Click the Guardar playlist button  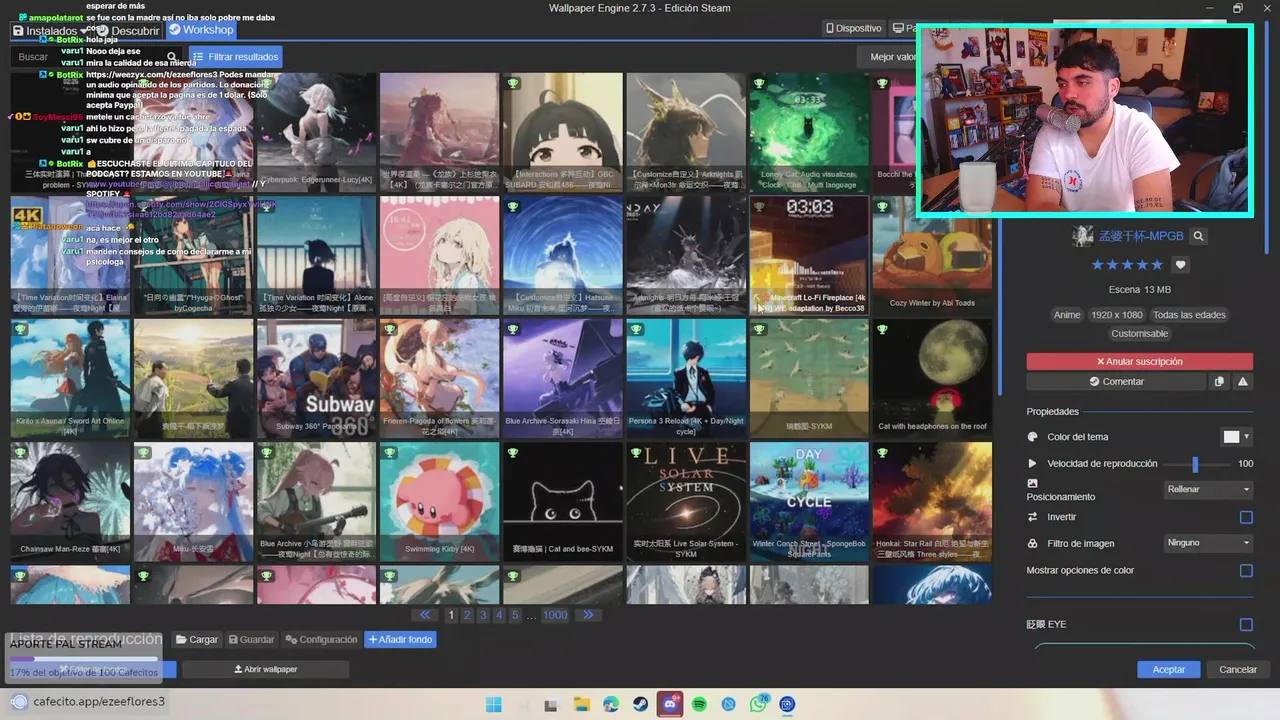[x=251, y=639]
